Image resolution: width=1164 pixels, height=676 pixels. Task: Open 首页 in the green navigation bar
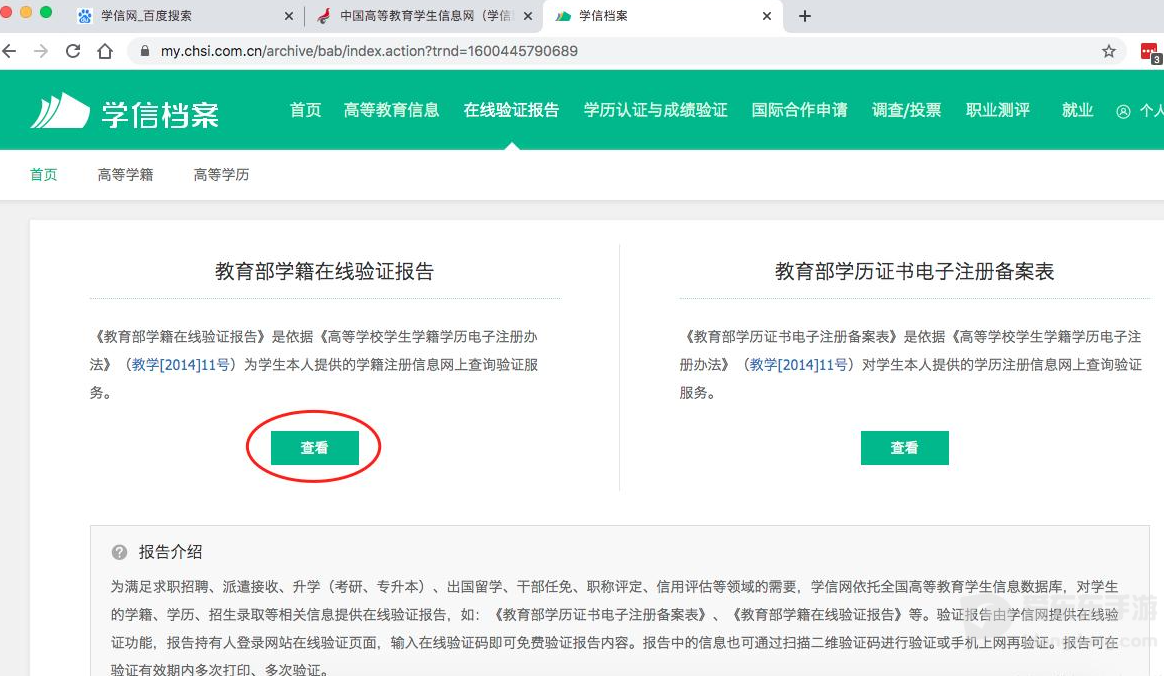305,110
